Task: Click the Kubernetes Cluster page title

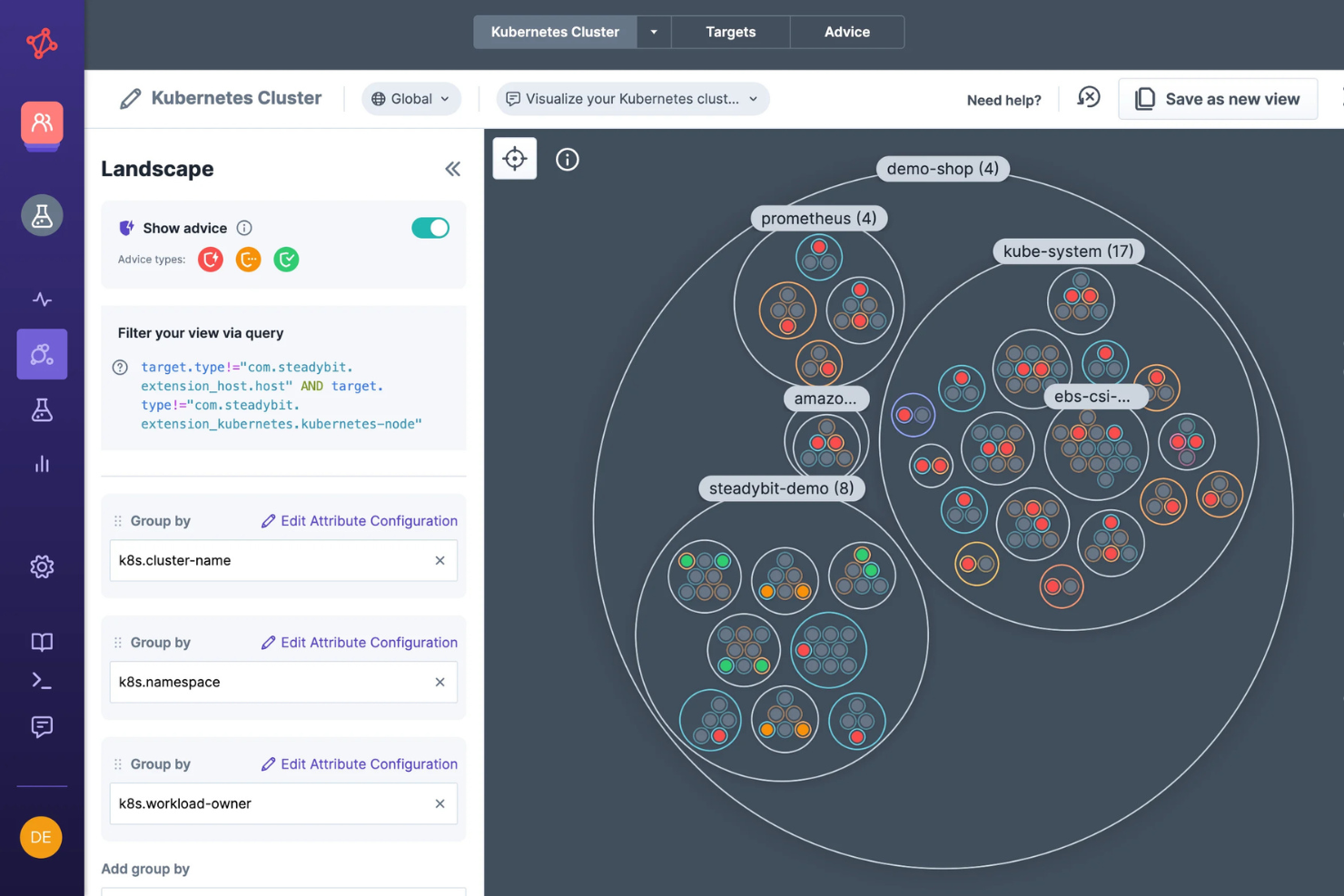Action: pos(236,98)
